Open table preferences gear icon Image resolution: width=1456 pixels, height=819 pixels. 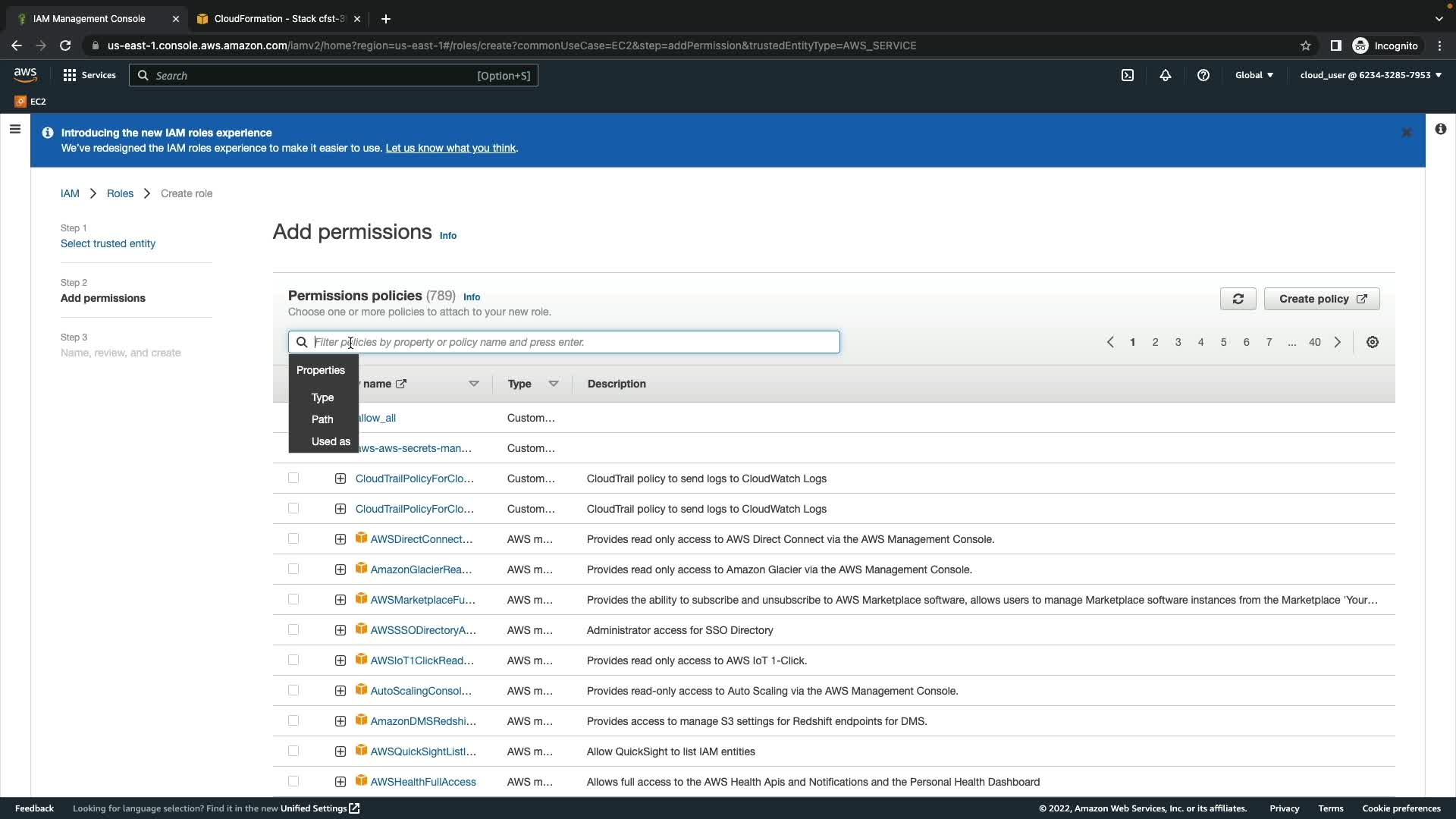[x=1373, y=342]
